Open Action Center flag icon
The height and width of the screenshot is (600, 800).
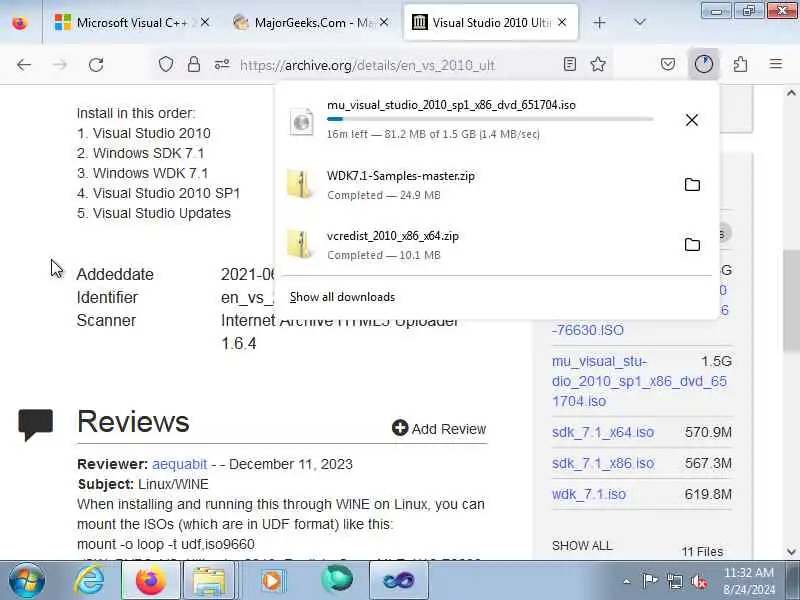click(x=650, y=581)
